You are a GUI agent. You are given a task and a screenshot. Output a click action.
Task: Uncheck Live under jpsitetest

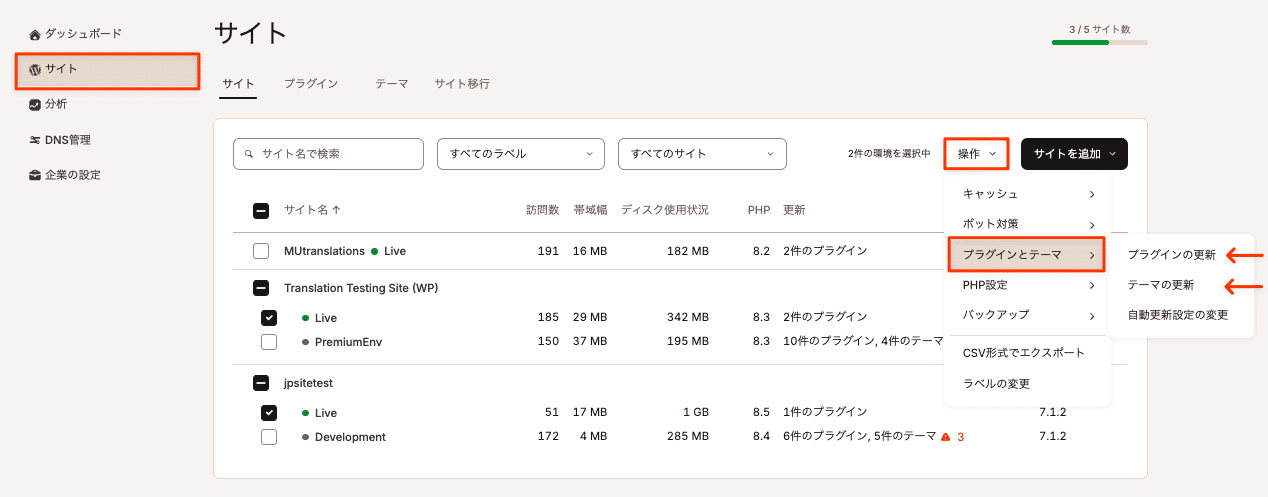(x=269, y=412)
